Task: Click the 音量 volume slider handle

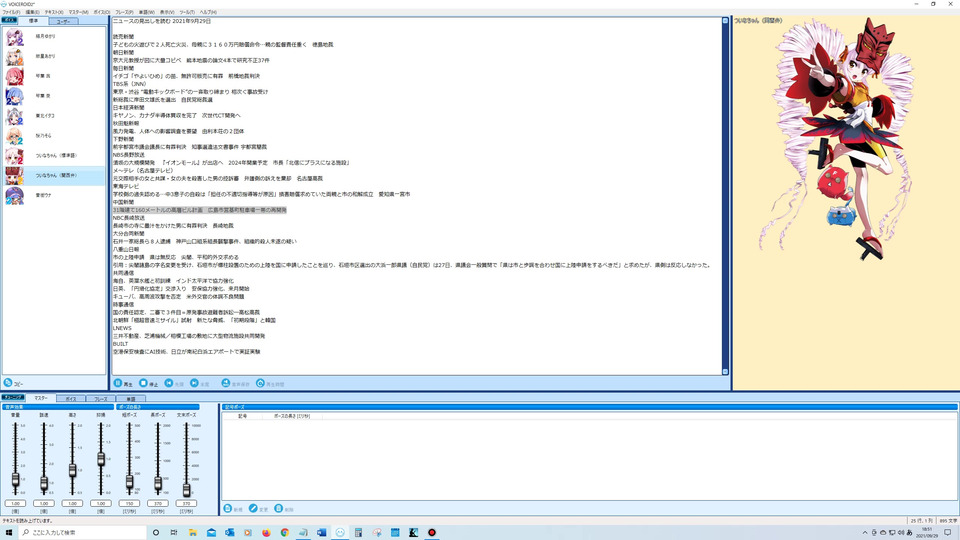Action: 15,481
